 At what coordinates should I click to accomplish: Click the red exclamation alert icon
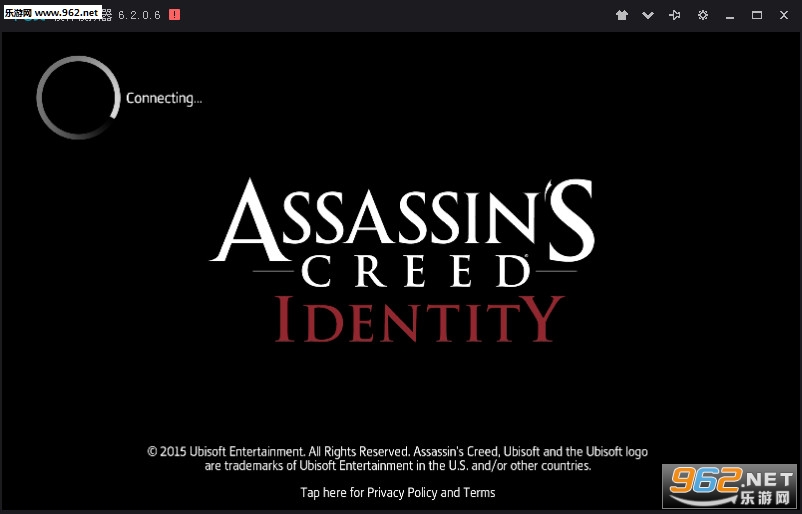[x=174, y=15]
